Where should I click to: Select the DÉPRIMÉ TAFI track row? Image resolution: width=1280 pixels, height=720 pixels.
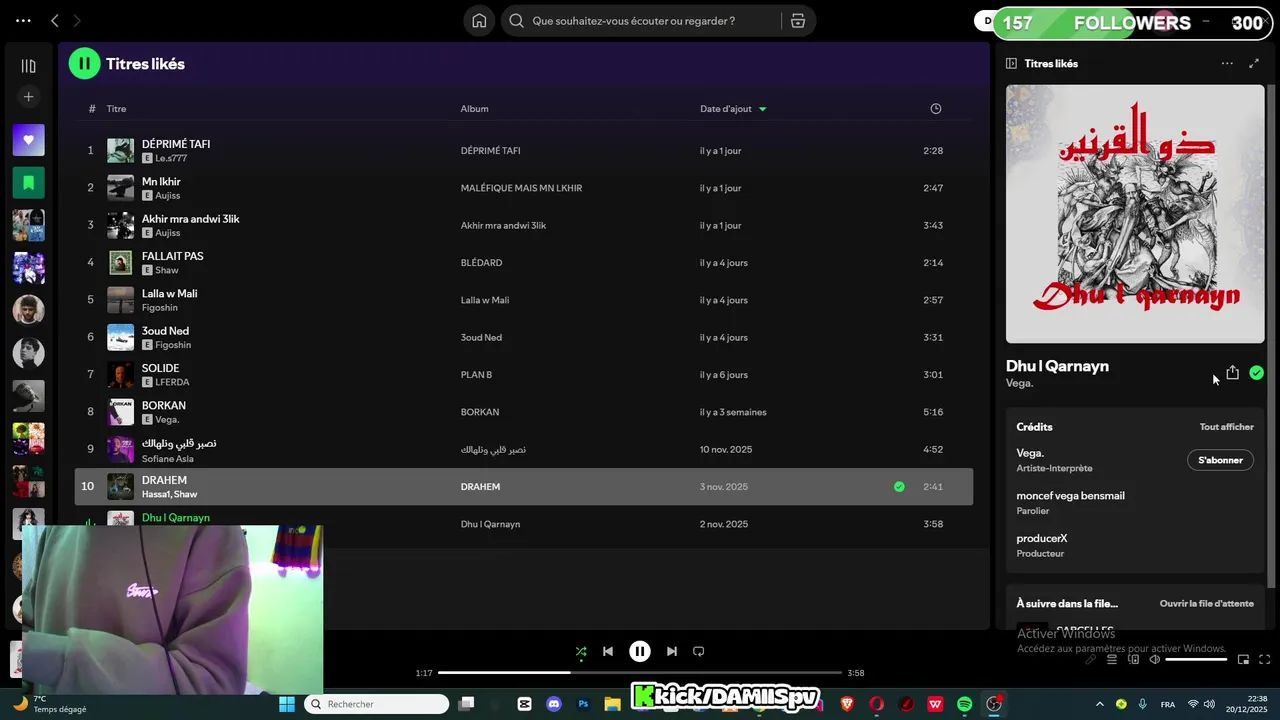(523, 151)
